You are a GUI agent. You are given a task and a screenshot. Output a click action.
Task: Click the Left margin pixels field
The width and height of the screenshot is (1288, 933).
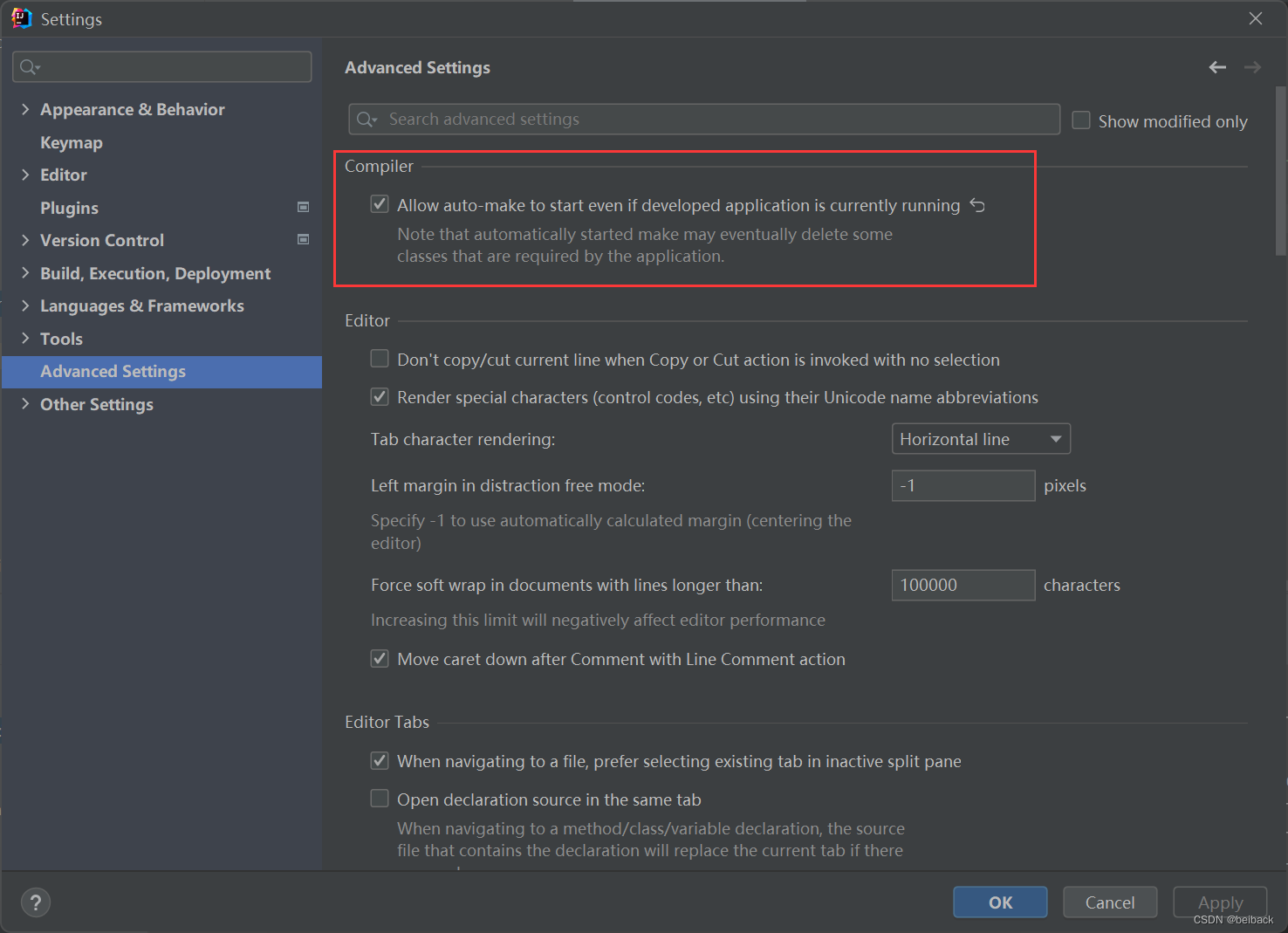click(x=963, y=485)
